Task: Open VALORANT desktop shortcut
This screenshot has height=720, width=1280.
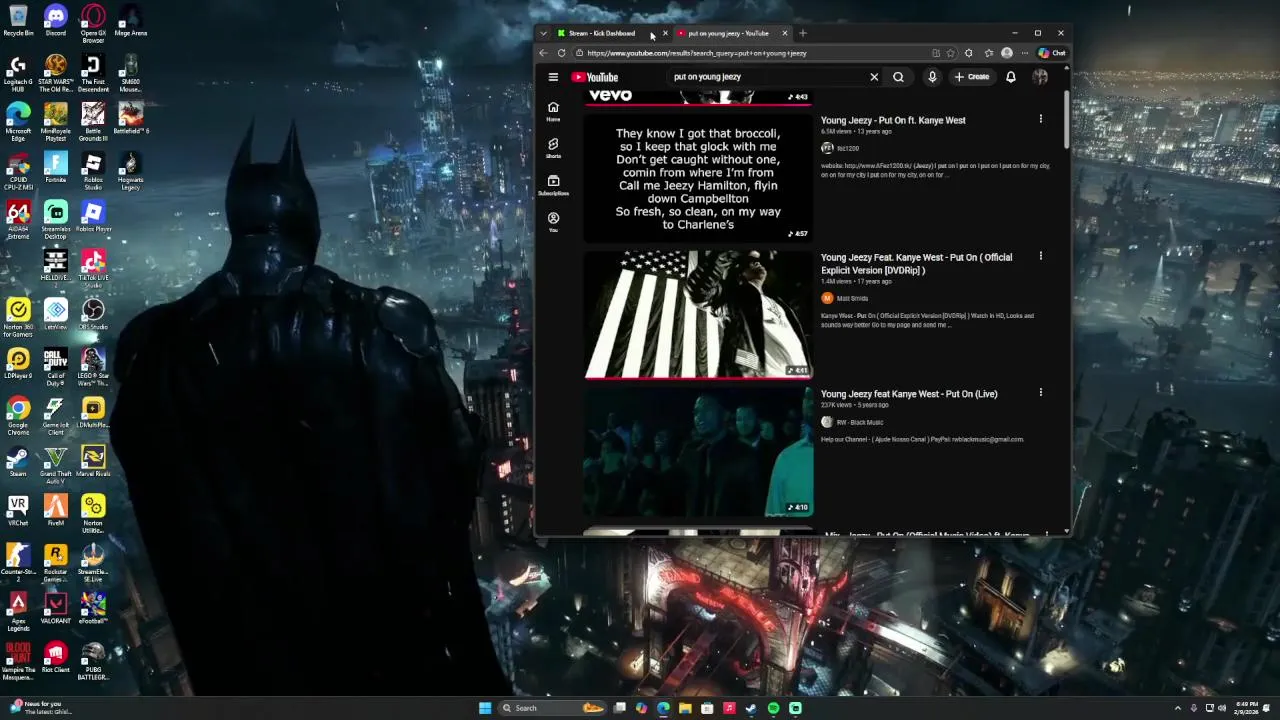Action: coord(56,608)
